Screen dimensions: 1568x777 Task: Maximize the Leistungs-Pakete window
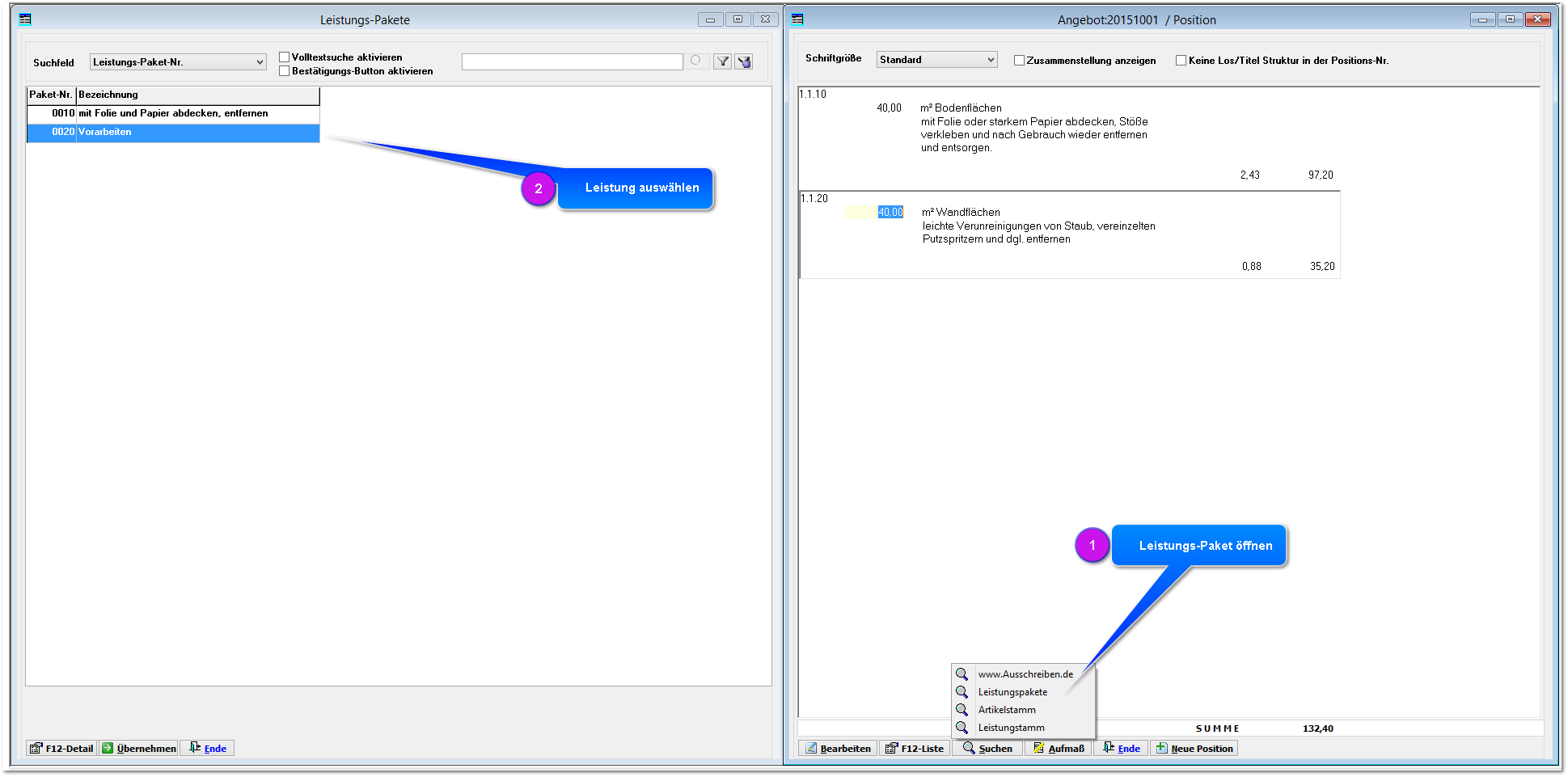coord(738,19)
